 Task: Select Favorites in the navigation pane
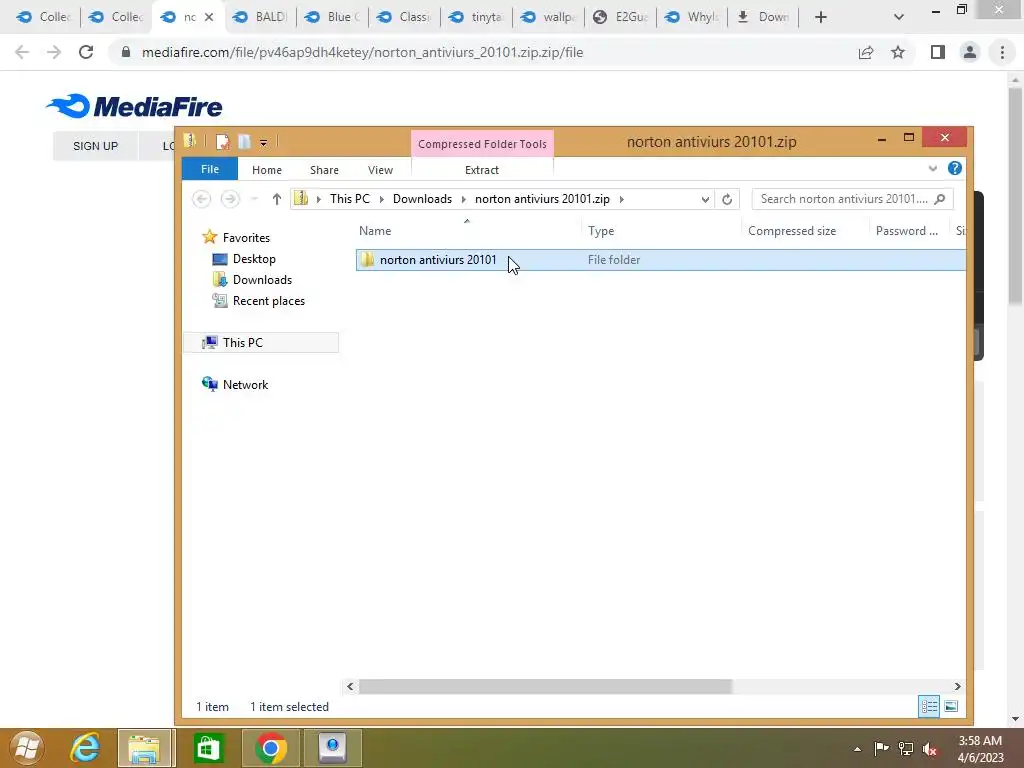tap(246, 238)
